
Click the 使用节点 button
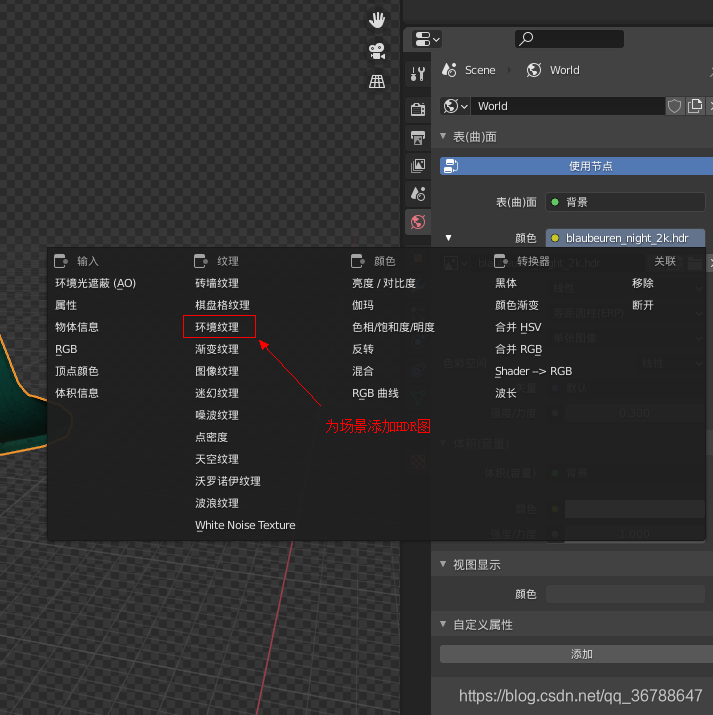pos(576,166)
